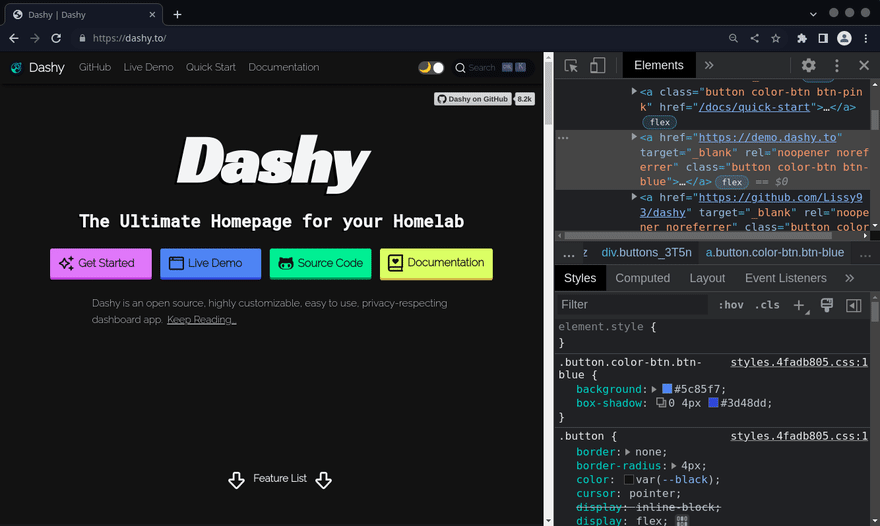Click the browser back arrow
This screenshot has width=880, height=526.
click(13, 38)
